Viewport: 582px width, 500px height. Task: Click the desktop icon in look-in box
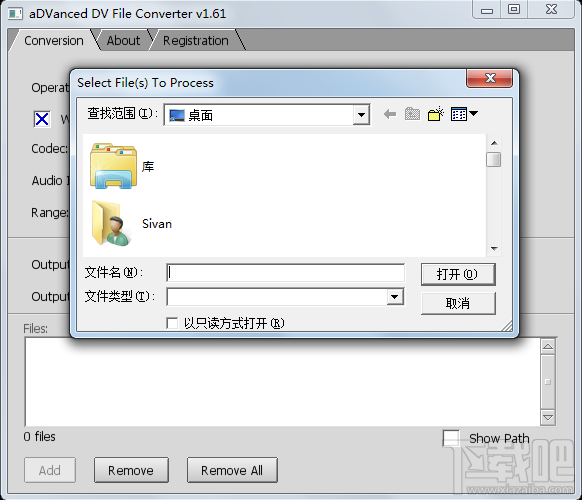[x=177, y=115]
